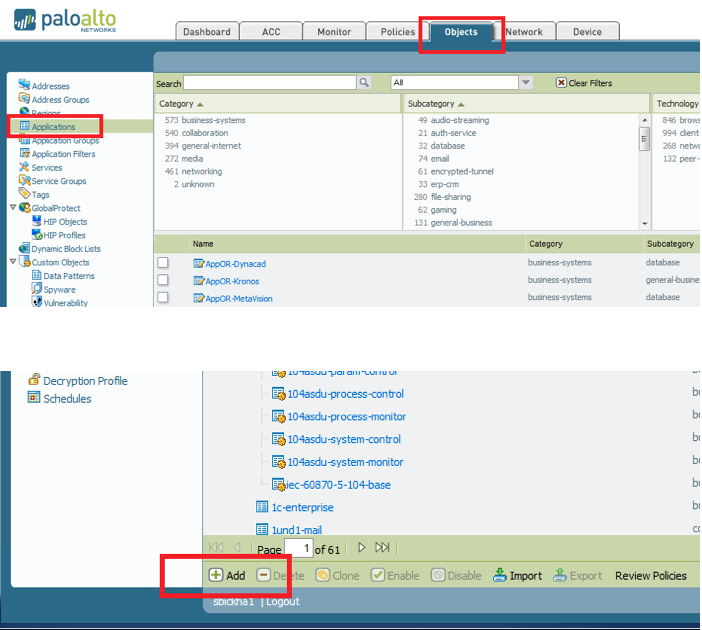Select the All filter combo box field
Screen dimensions: 702x630
[x=455, y=82]
